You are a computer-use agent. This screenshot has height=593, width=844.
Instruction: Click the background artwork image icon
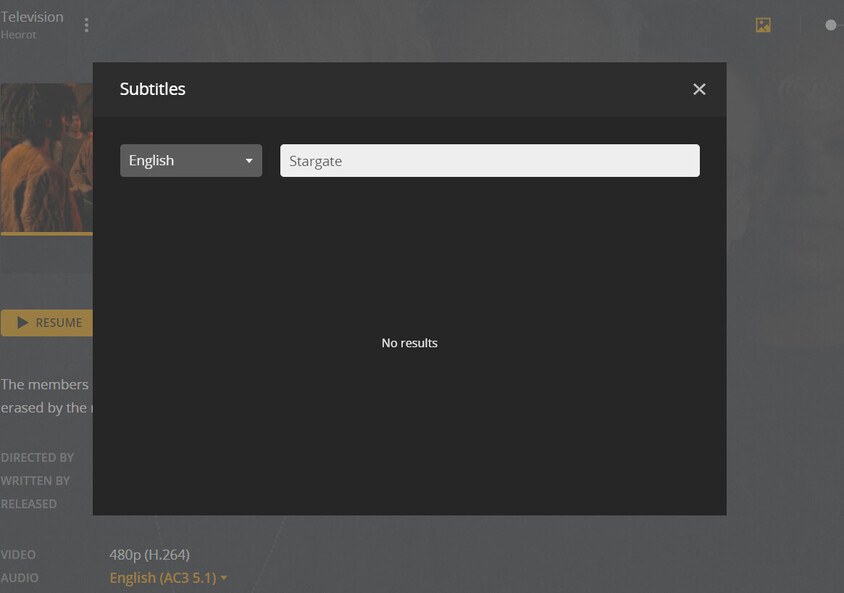763,25
